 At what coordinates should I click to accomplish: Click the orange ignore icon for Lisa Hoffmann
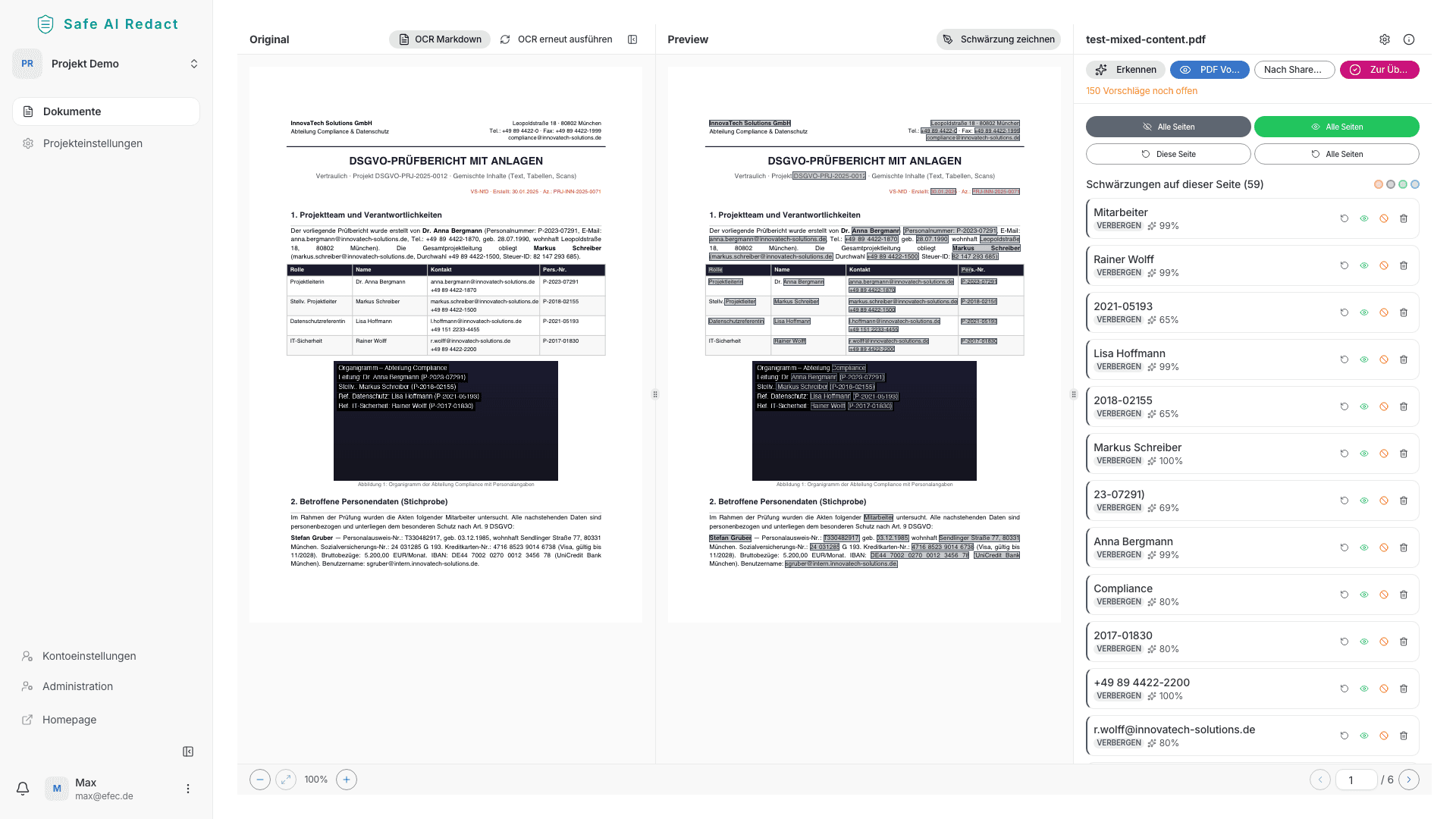coord(1384,359)
